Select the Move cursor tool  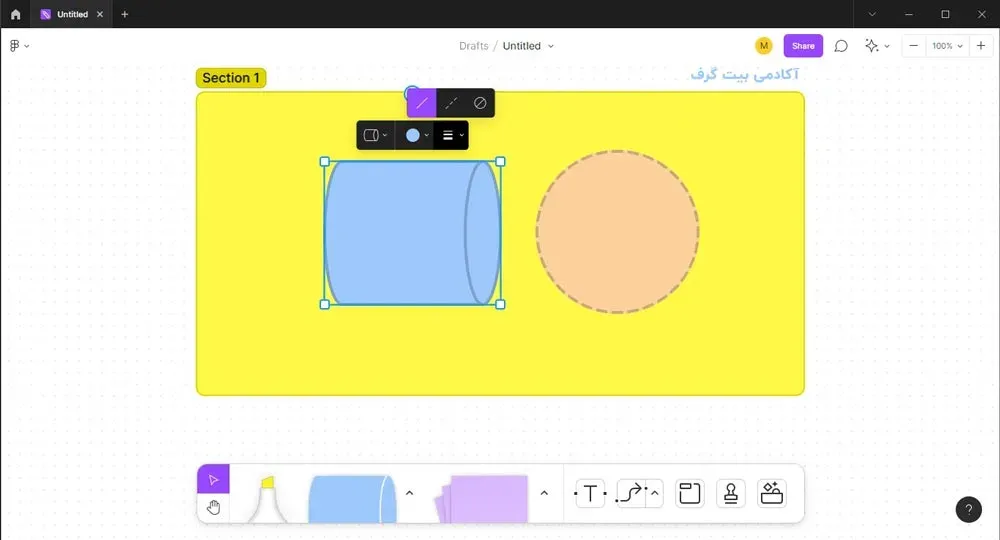213,479
